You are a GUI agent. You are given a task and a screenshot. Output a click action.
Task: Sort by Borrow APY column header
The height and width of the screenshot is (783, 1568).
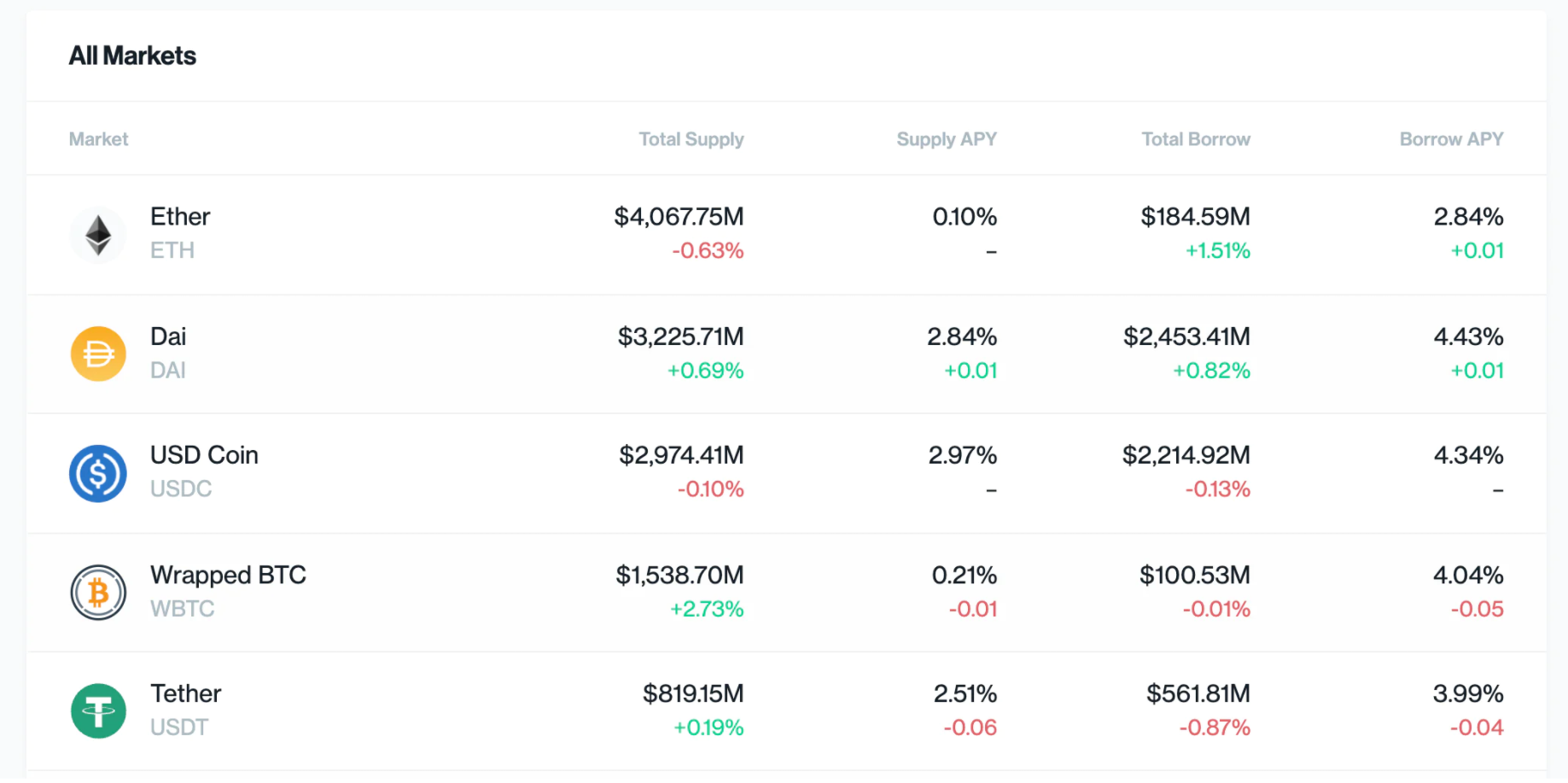(x=1451, y=139)
